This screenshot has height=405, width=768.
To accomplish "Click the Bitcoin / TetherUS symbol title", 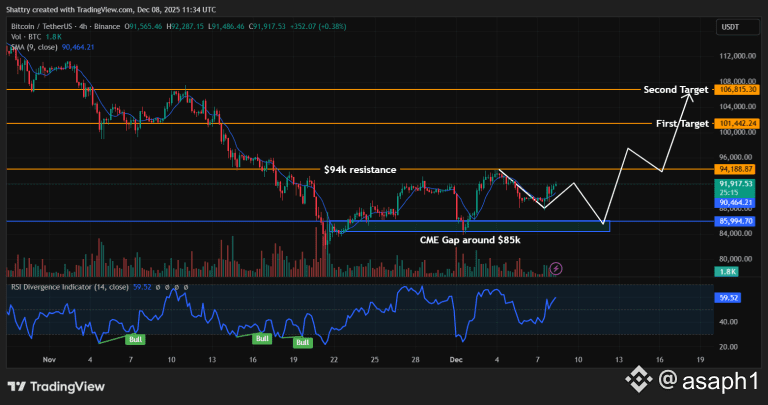I will click(63, 27).
